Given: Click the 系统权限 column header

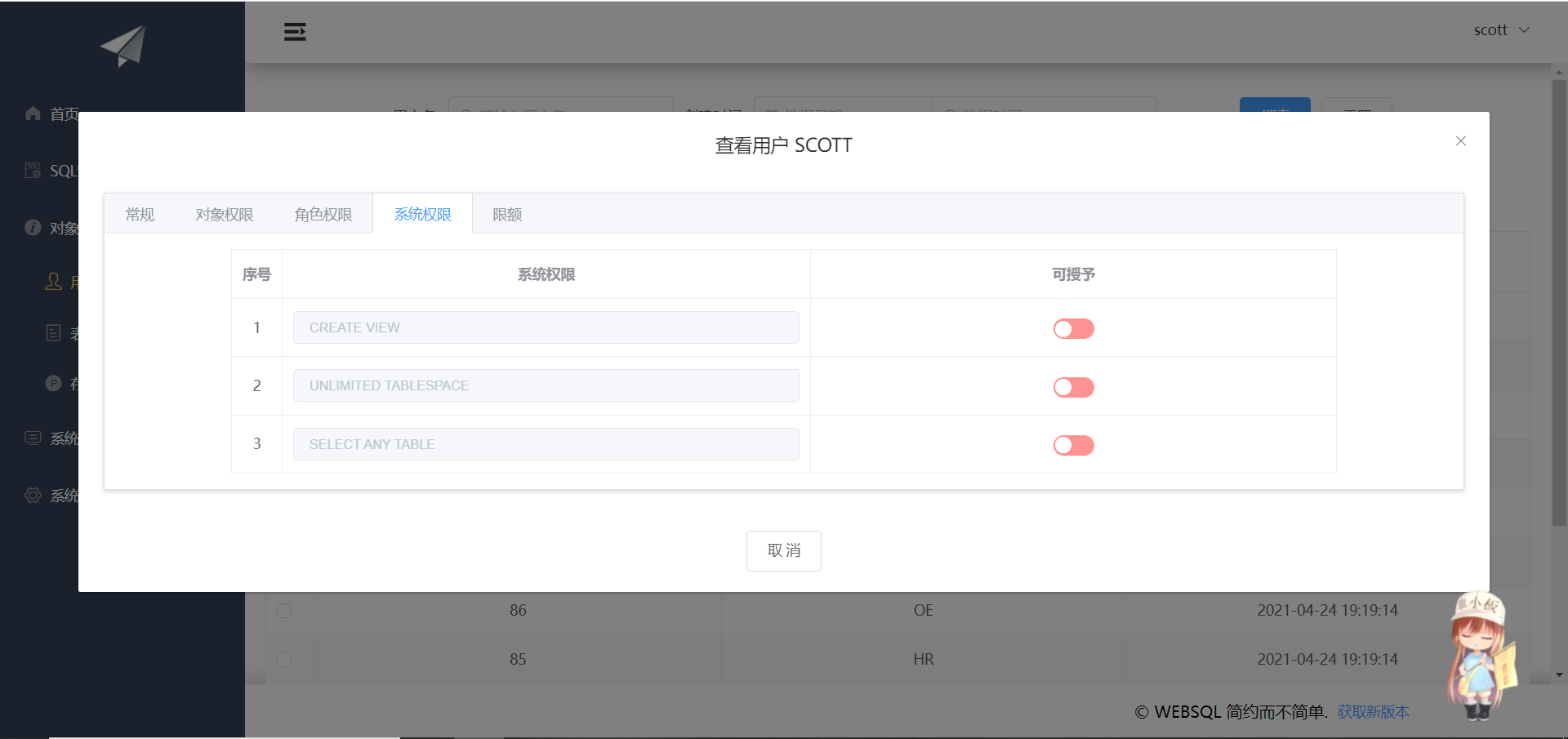Looking at the screenshot, I should (546, 274).
